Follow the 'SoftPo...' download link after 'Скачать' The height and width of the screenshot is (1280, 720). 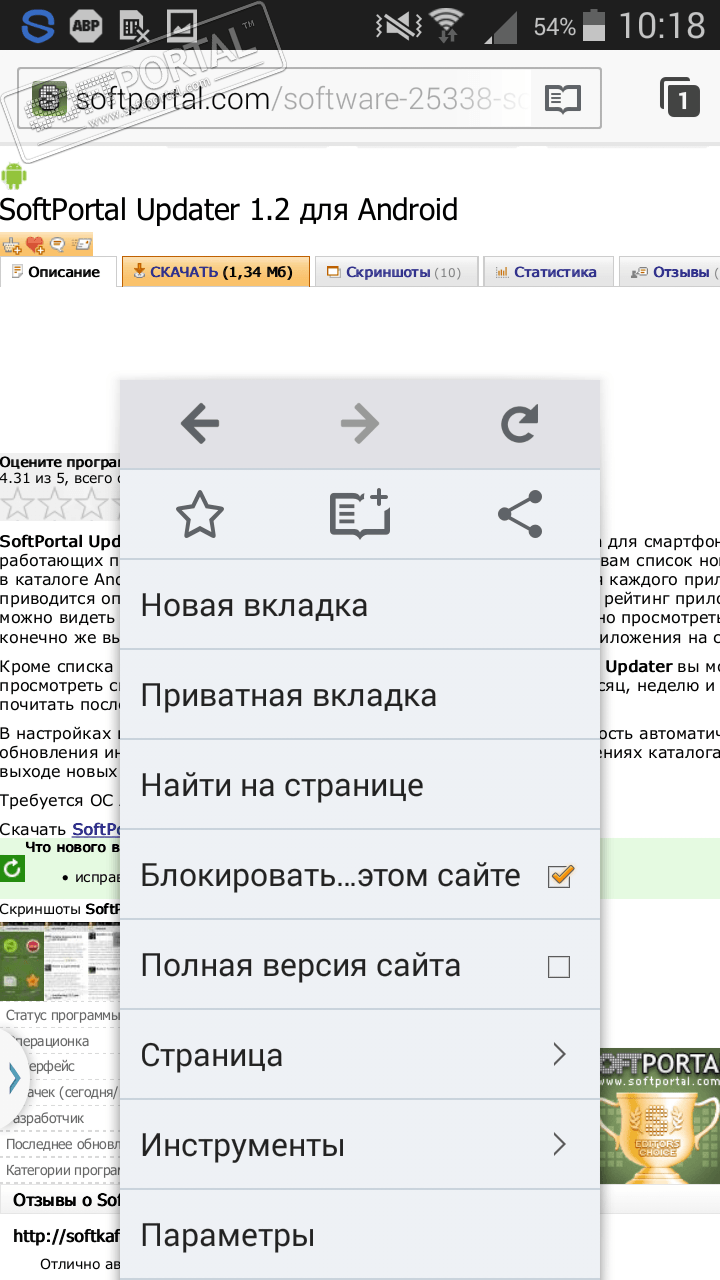click(96, 829)
